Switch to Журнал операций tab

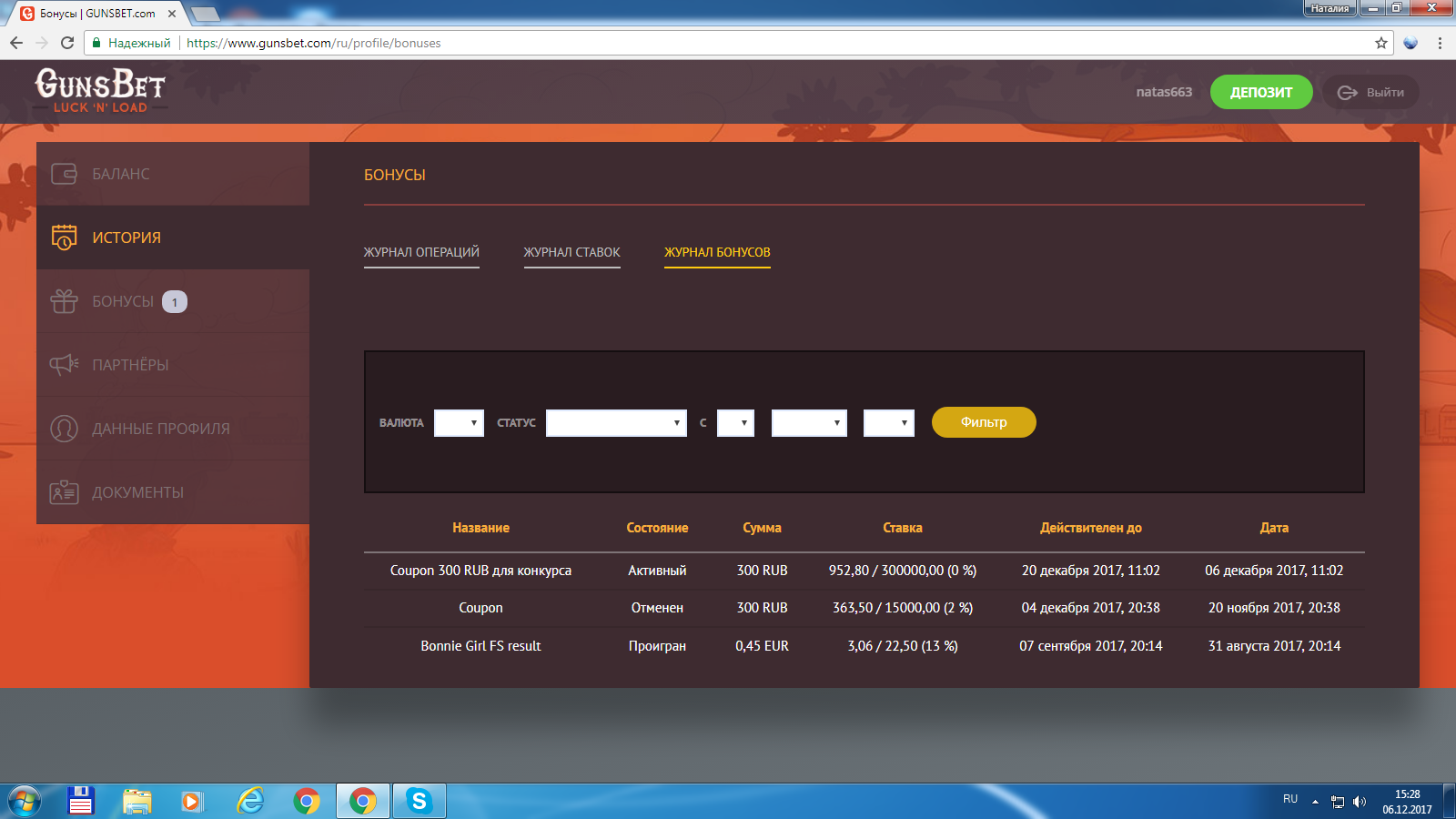[421, 252]
